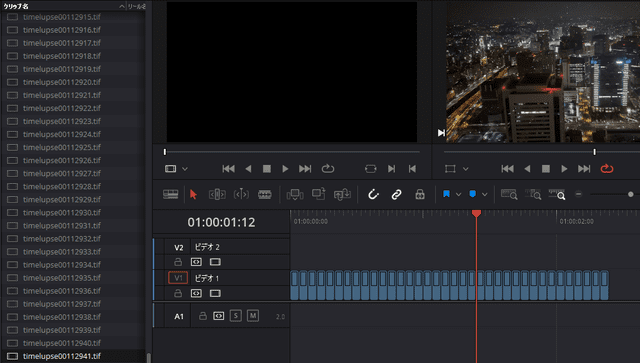This screenshot has width=640, height=363.
Task: Click the source viewer scrubber handle
Action: tap(165, 152)
